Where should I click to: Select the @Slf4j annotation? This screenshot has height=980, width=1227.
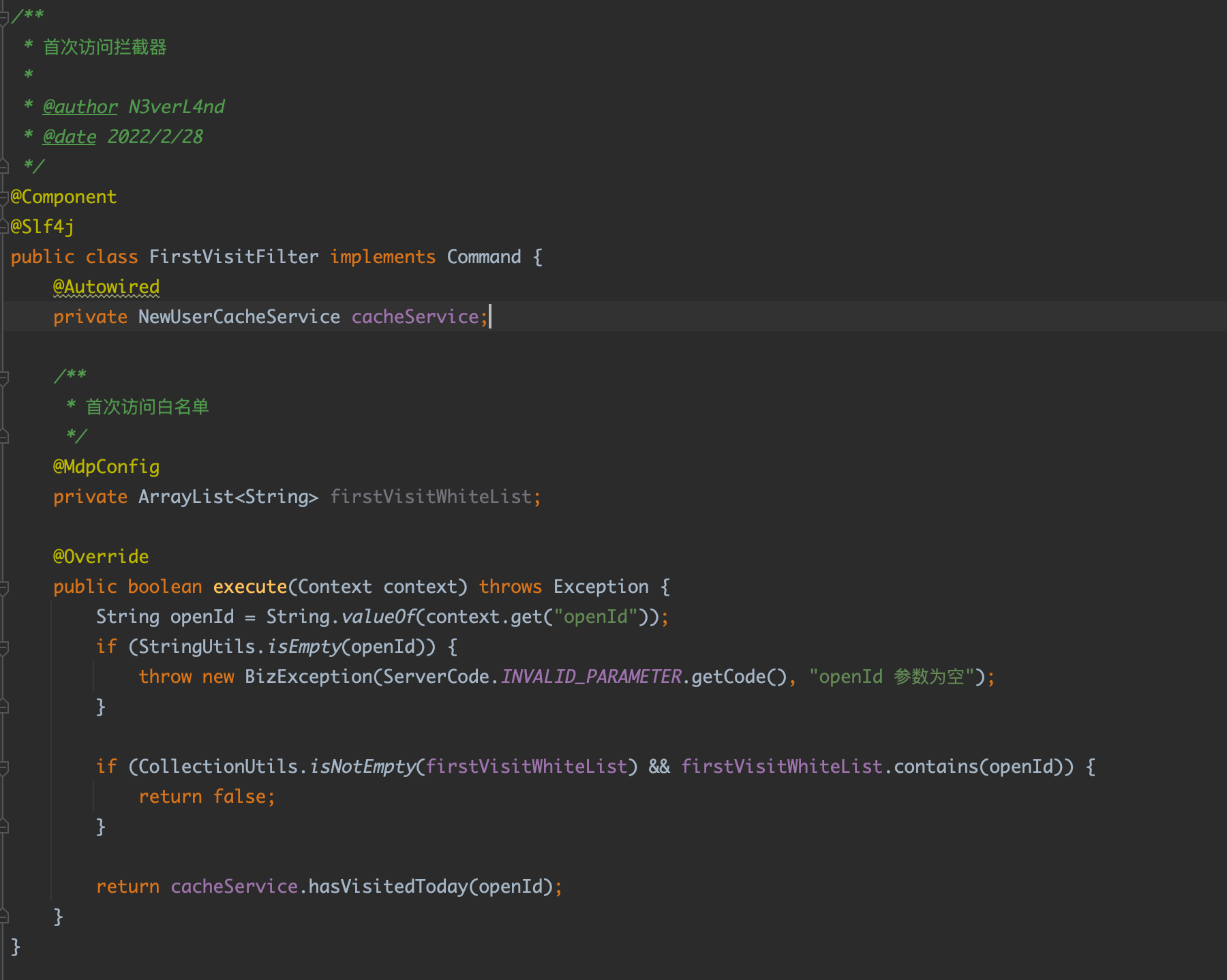[x=42, y=227]
